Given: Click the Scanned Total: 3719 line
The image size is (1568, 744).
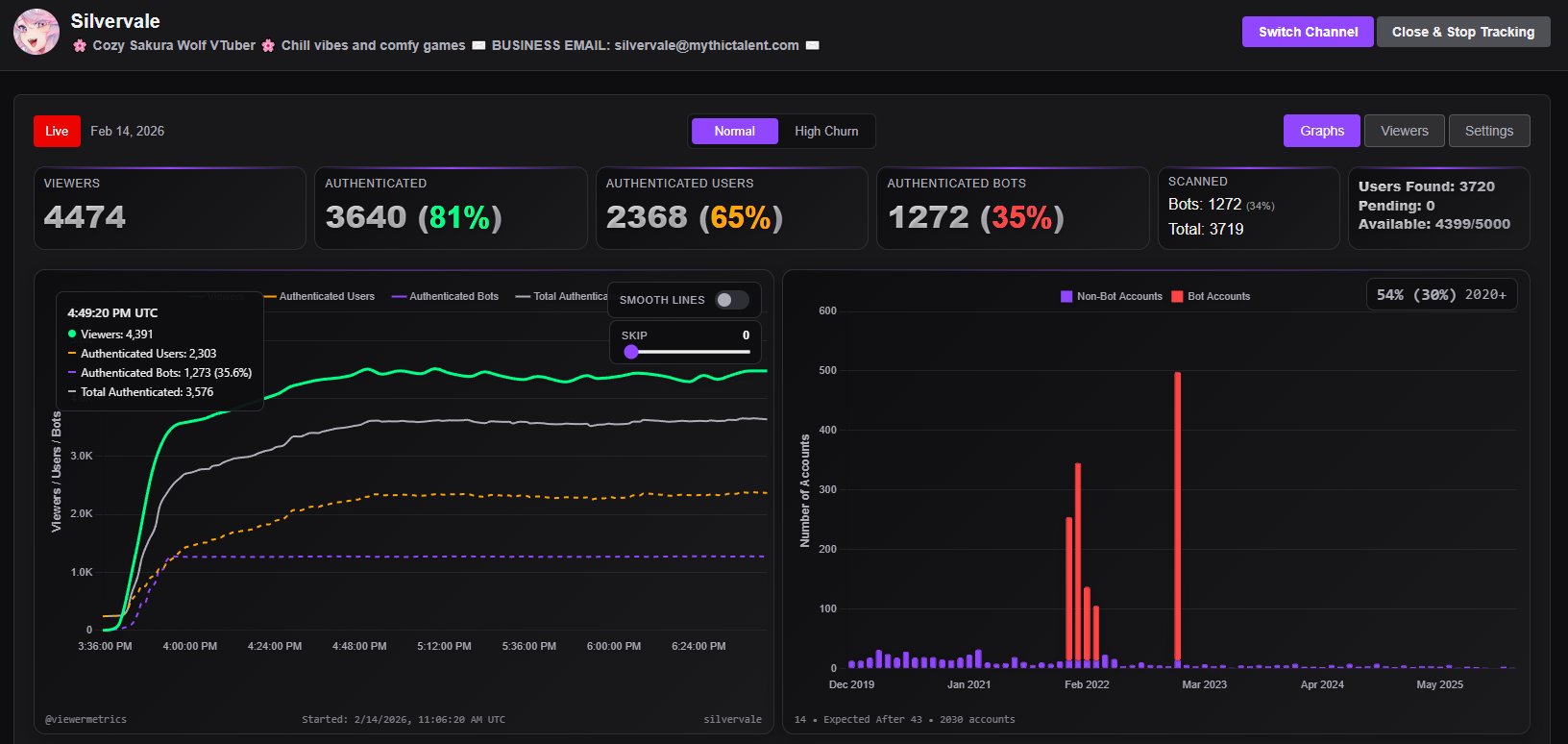Looking at the screenshot, I should pyautogui.click(x=1206, y=229).
